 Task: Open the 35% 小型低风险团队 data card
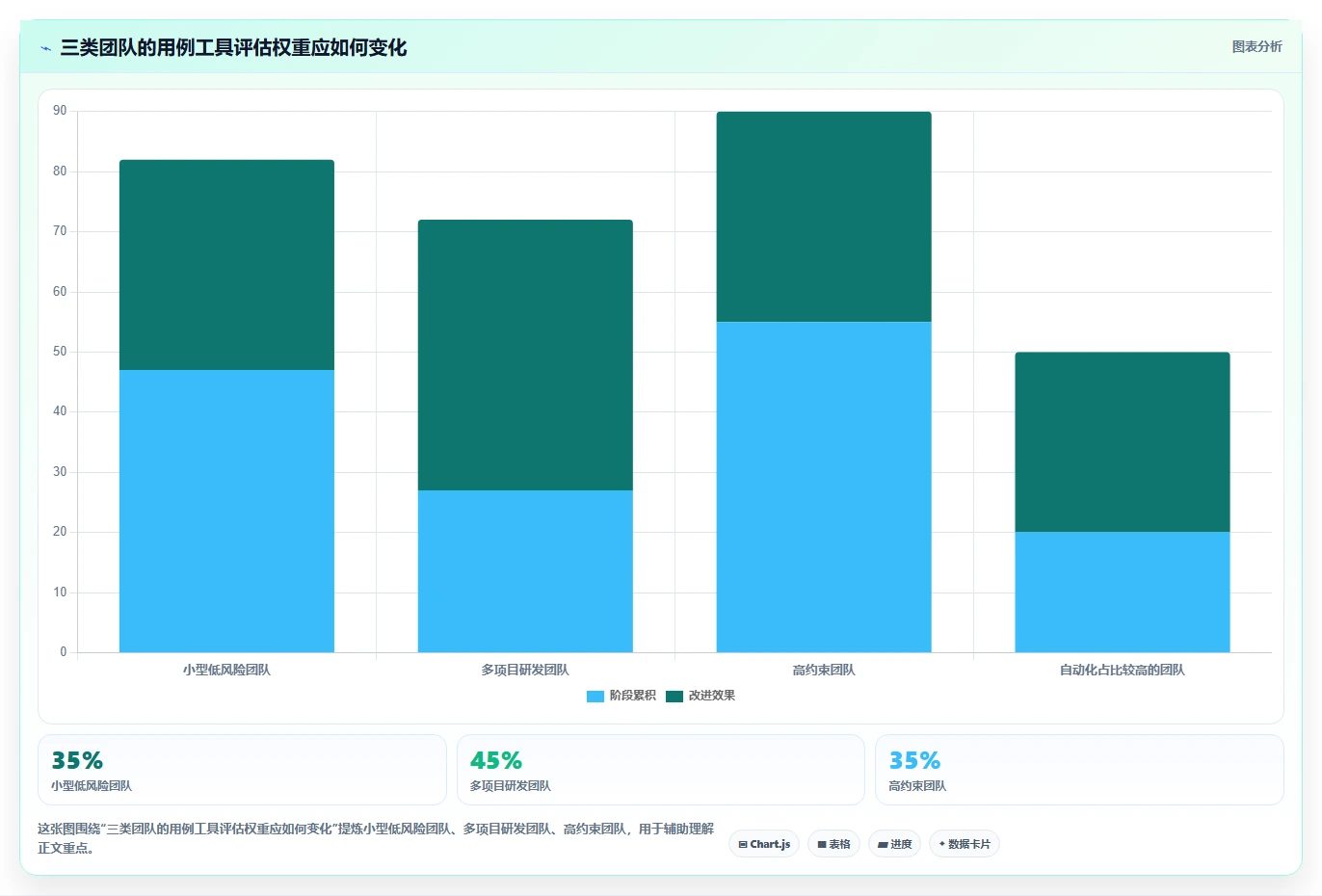click(242, 770)
